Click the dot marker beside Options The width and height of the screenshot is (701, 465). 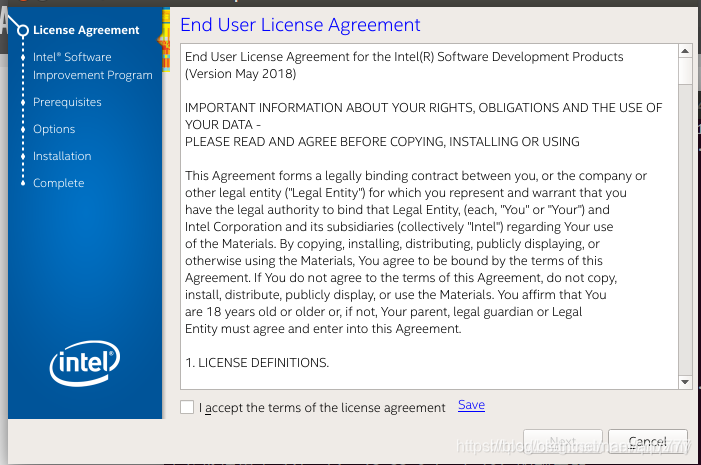point(23,129)
